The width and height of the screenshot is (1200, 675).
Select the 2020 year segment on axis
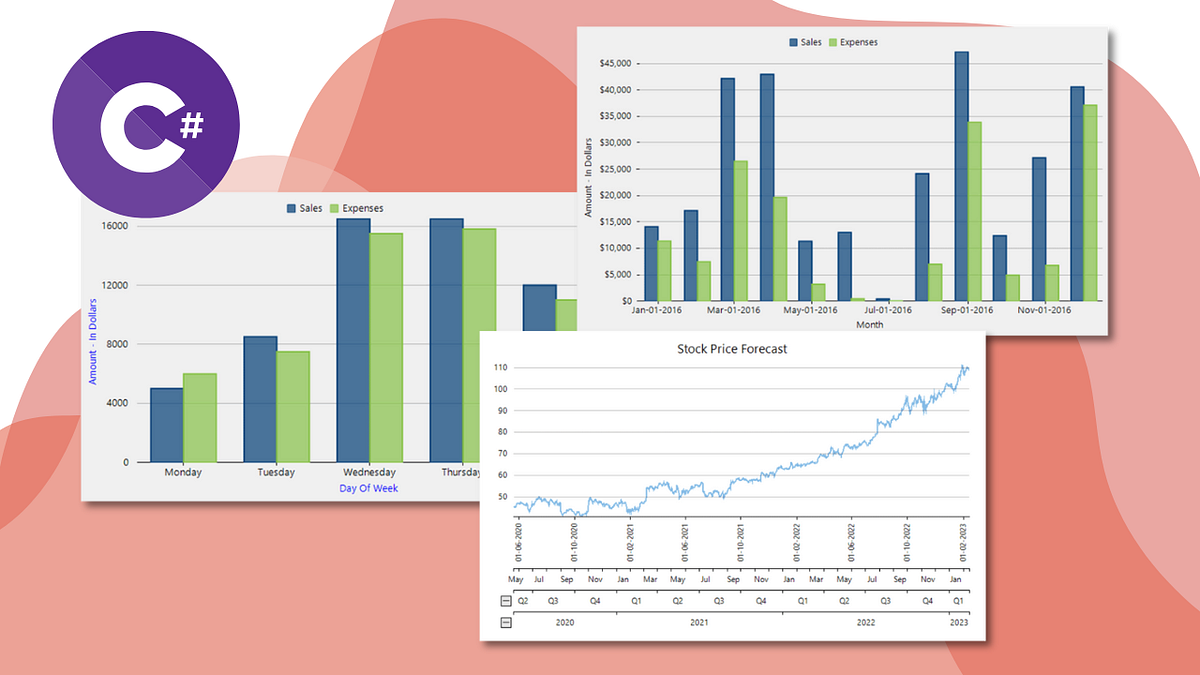click(x=565, y=622)
